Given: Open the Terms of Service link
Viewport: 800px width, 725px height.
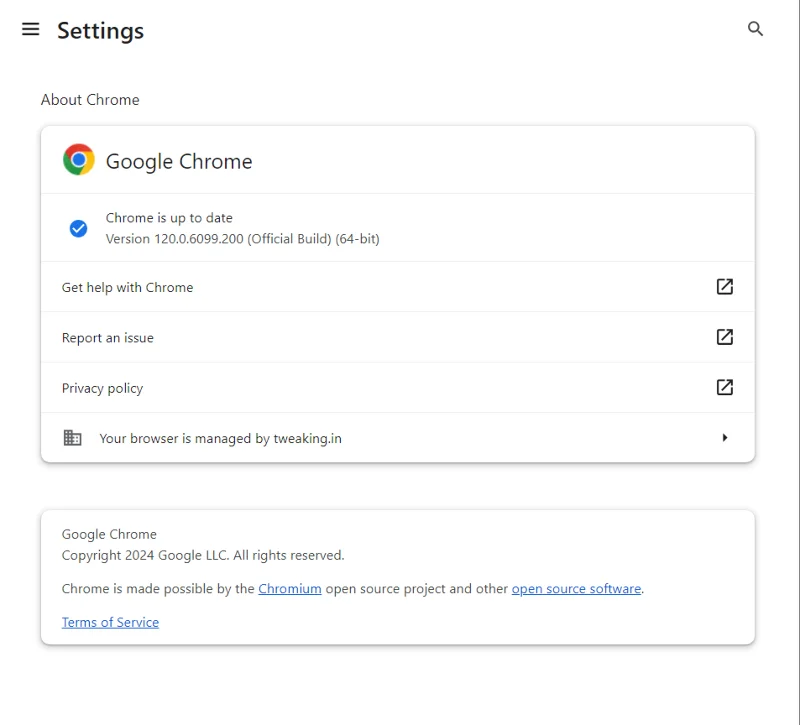Looking at the screenshot, I should [x=110, y=622].
